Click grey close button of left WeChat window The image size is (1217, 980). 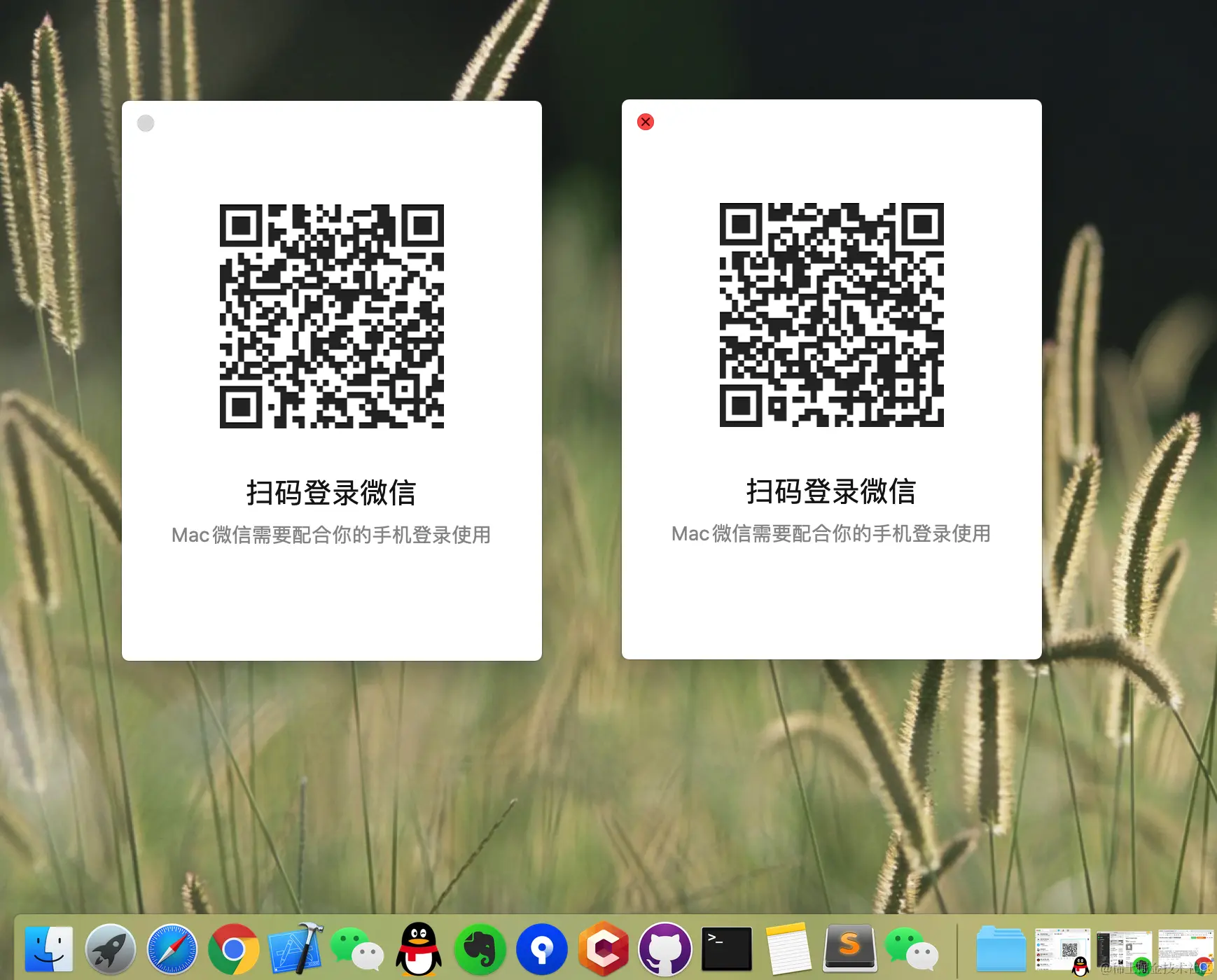146,123
